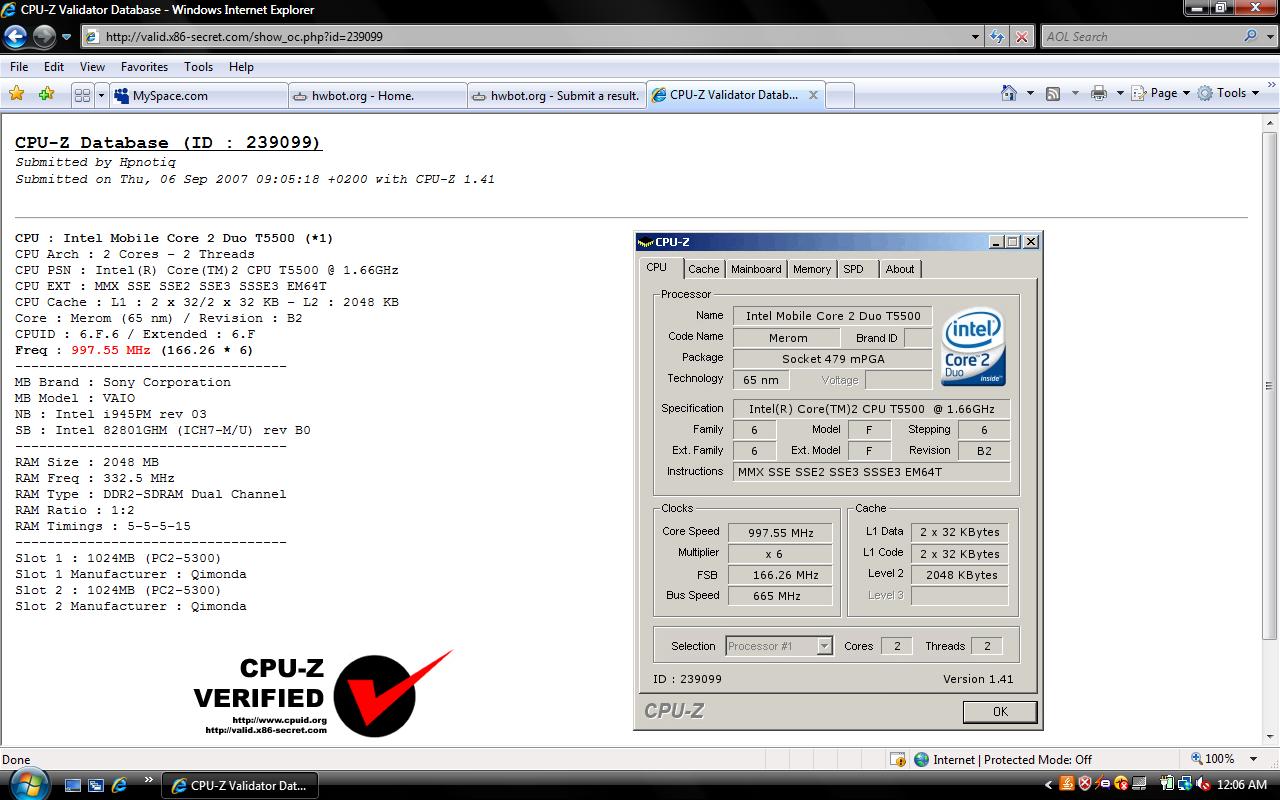The height and width of the screenshot is (800, 1280).
Task: Switch to hwbot.org - Home tab
Action: tap(377, 96)
